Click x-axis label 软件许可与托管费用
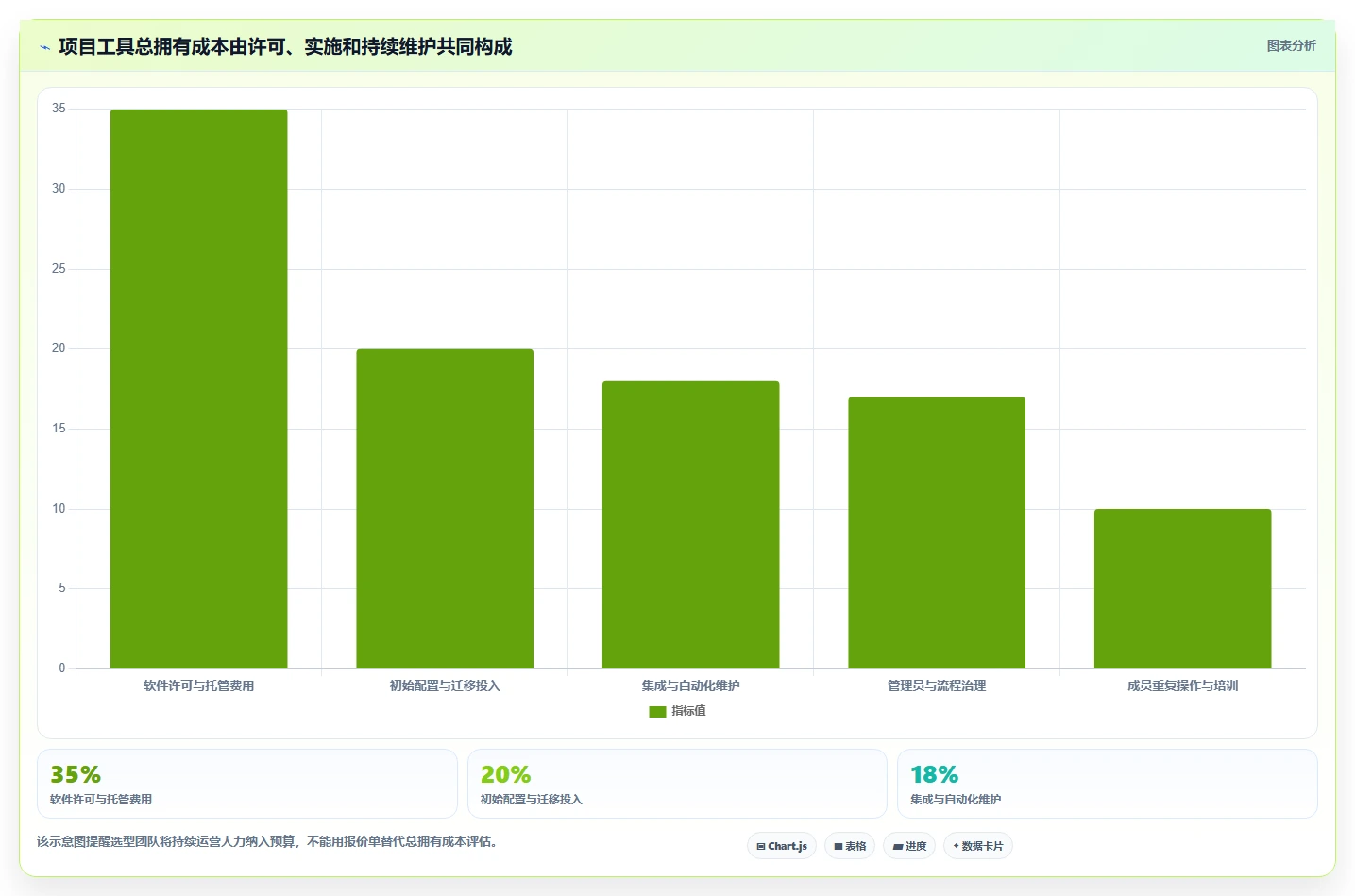 click(x=198, y=685)
